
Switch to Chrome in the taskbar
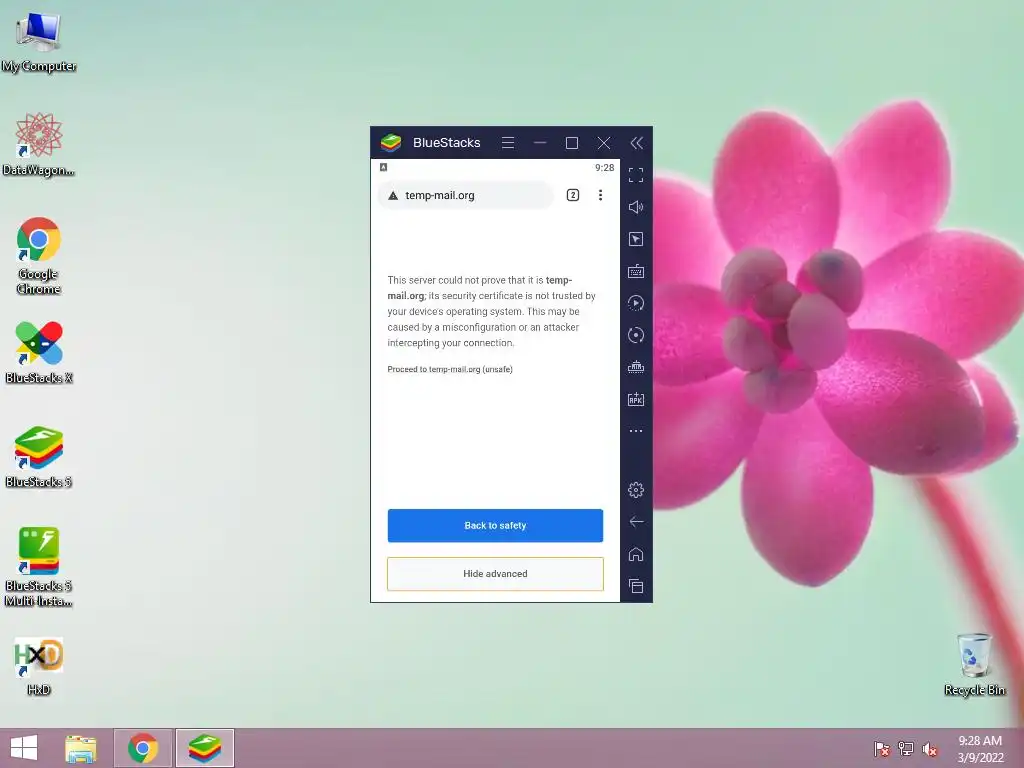143,748
